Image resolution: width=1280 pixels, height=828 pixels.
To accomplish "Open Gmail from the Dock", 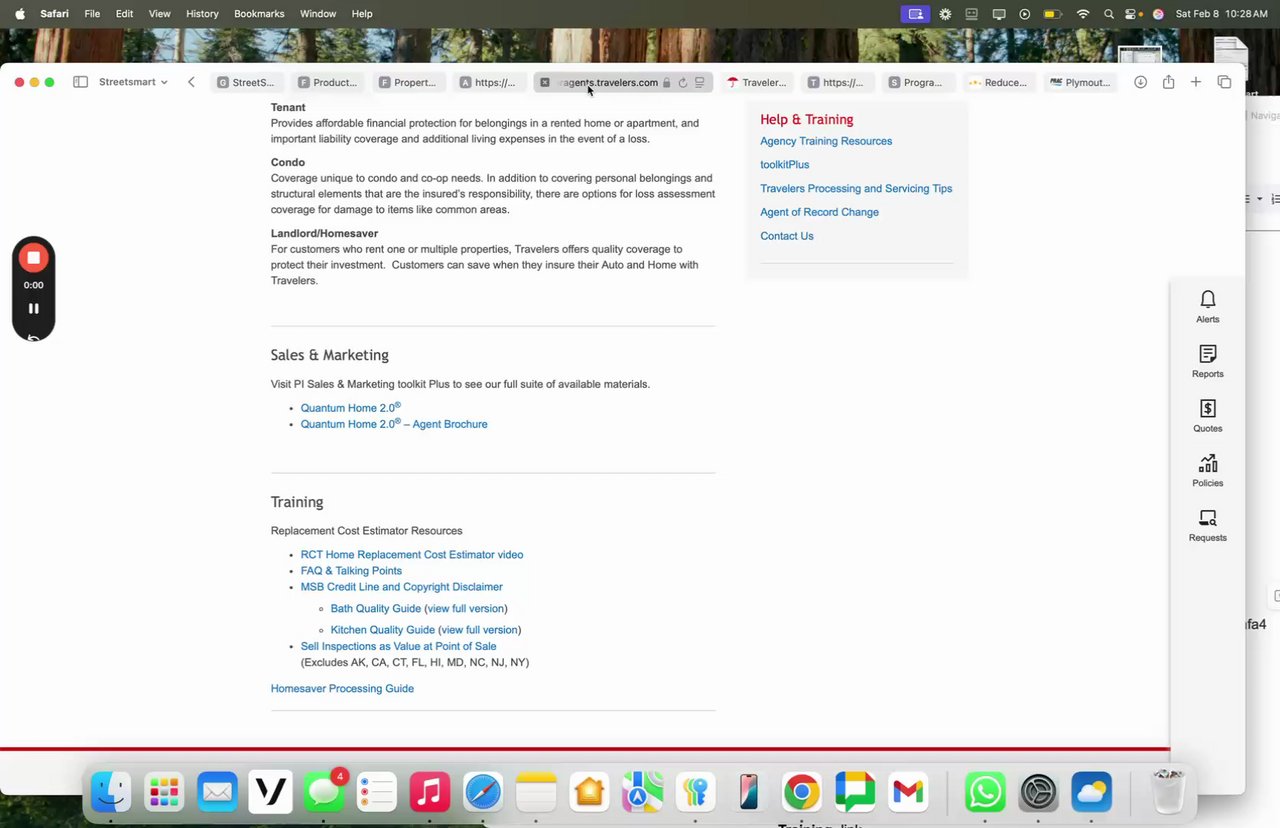I will click(x=908, y=793).
